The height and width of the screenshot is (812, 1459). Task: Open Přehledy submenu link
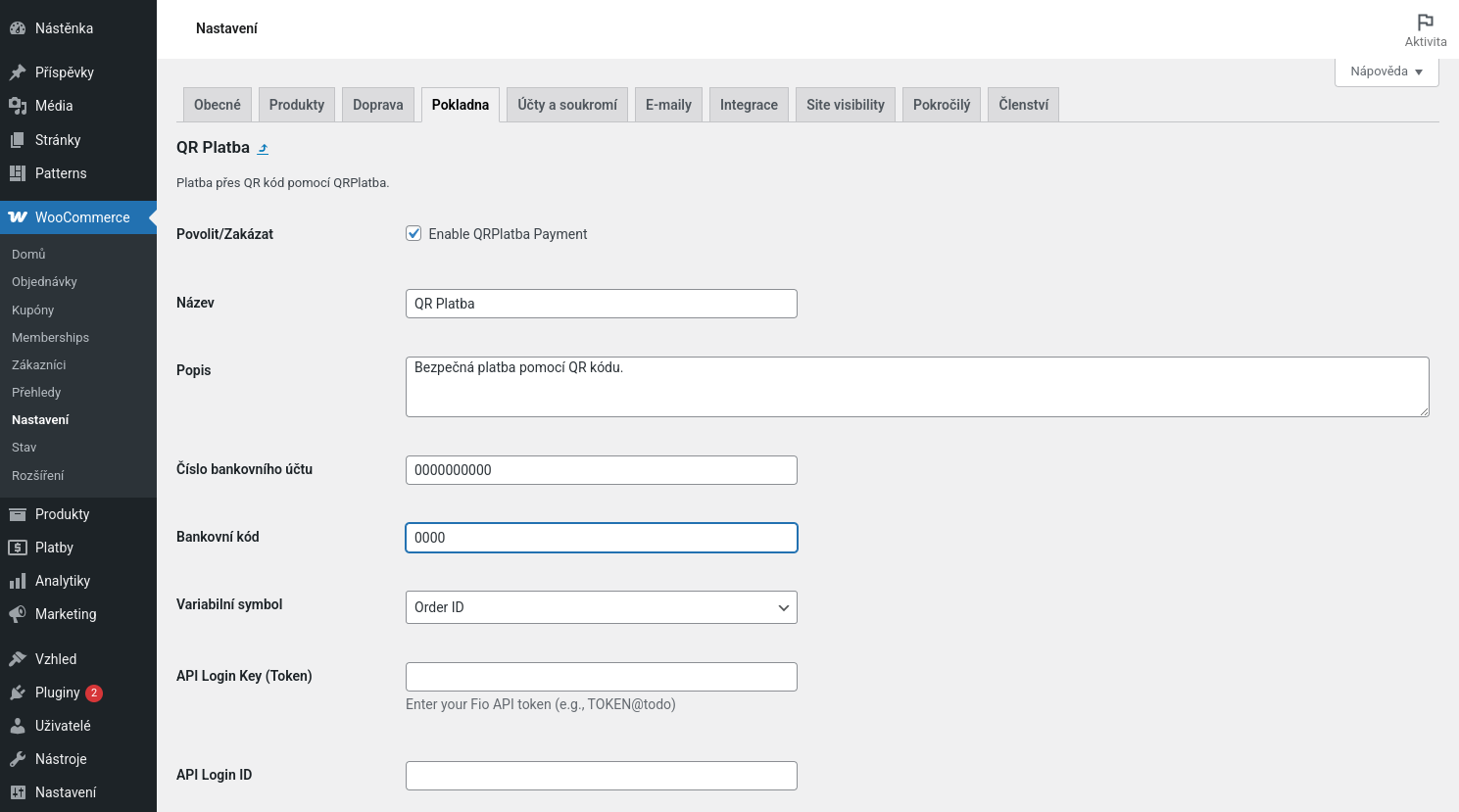[36, 392]
